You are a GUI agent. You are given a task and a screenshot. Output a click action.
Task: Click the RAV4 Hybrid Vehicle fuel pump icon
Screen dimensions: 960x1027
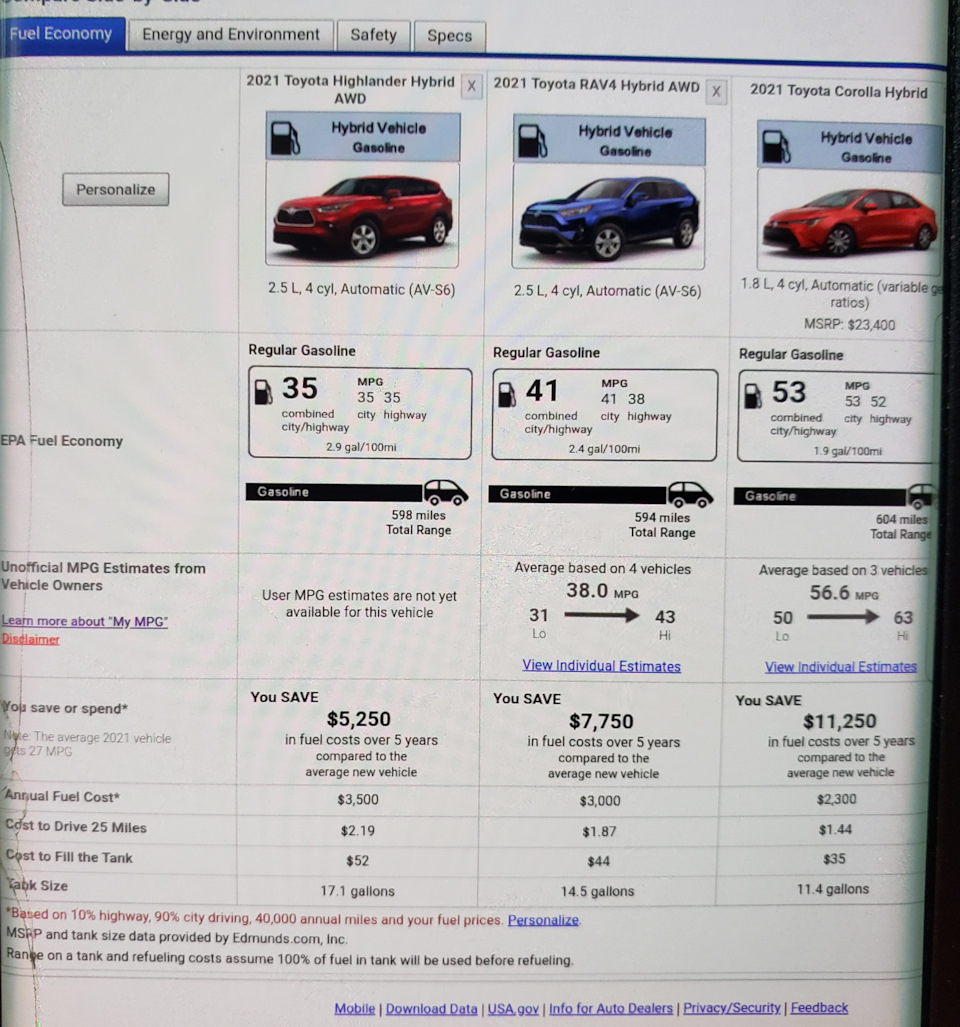pyautogui.click(x=532, y=141)
